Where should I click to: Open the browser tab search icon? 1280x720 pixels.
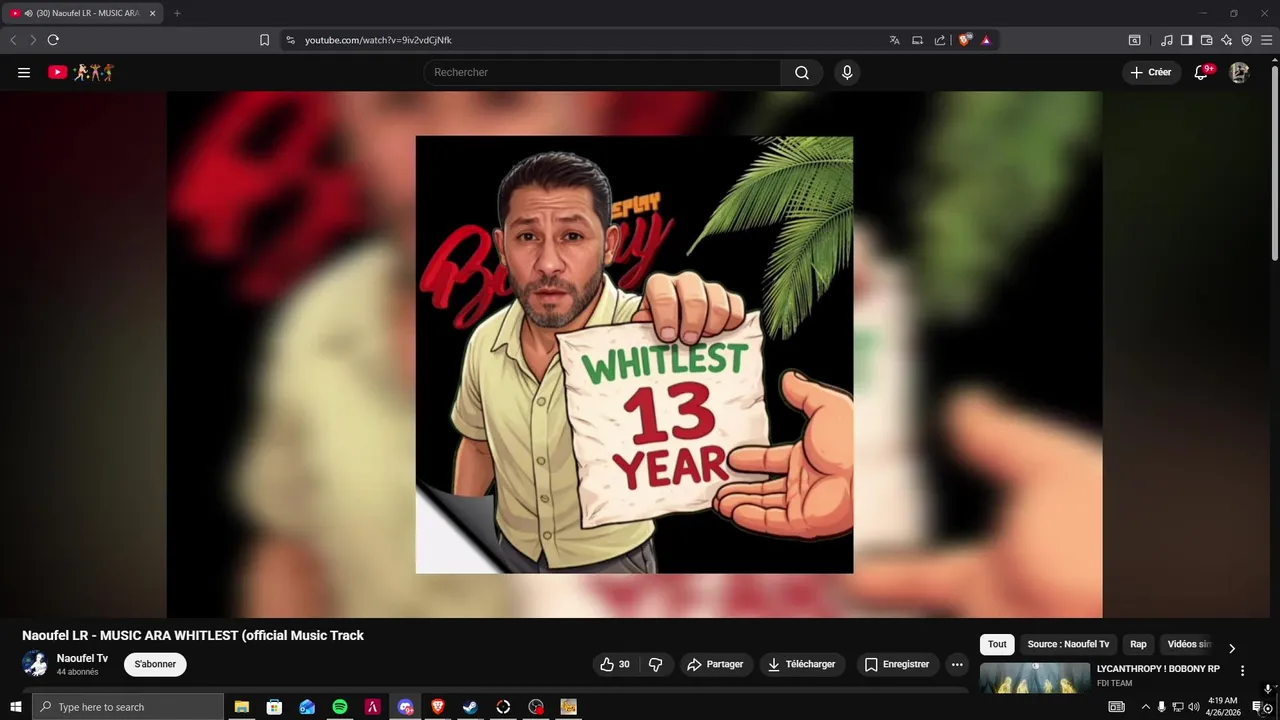[1134, 40]
